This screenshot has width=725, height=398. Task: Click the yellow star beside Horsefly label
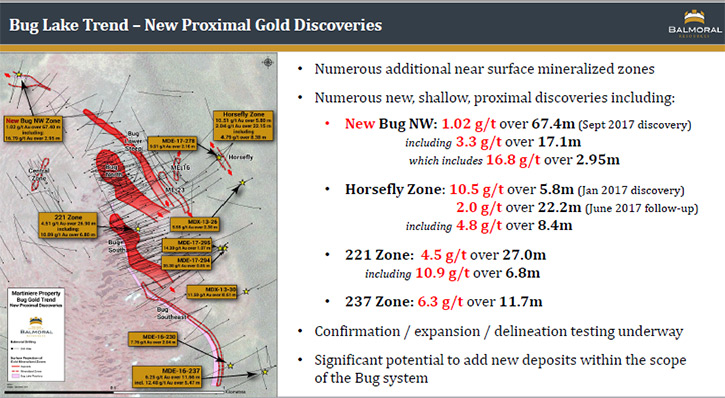(219, 158)
